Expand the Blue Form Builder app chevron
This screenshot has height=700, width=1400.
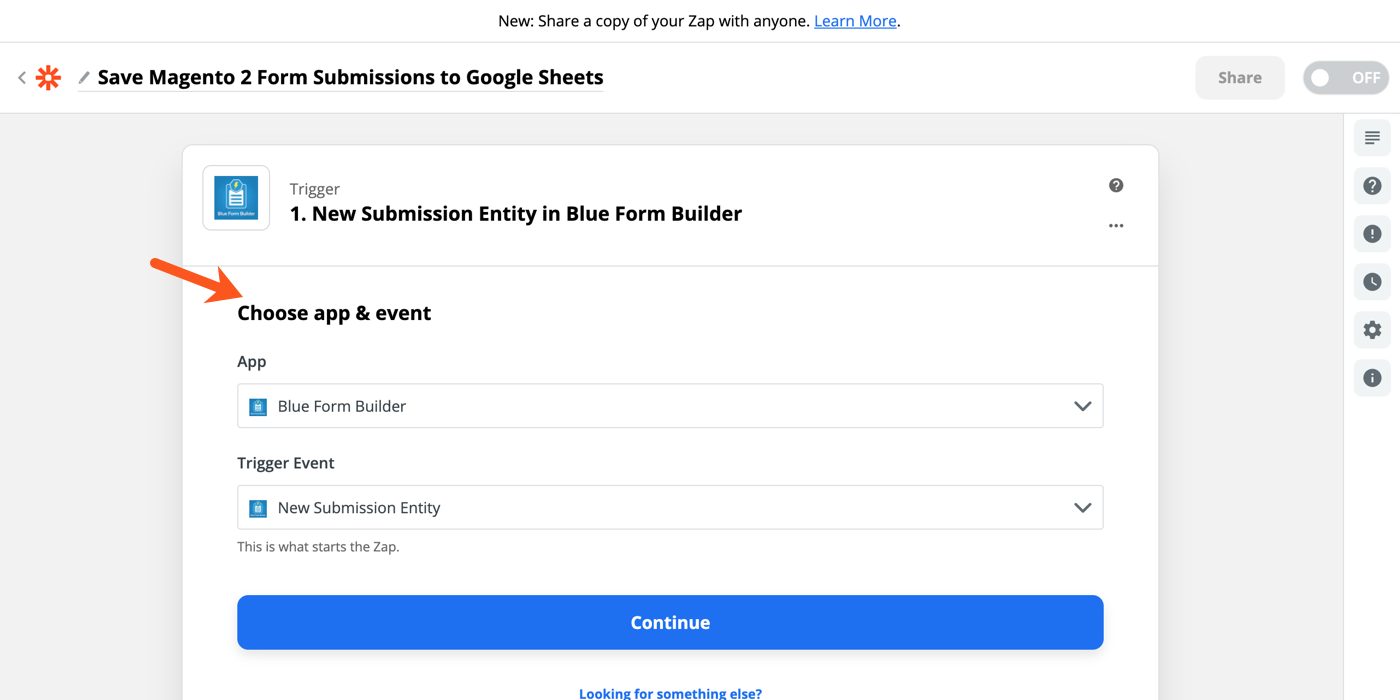1081,406
